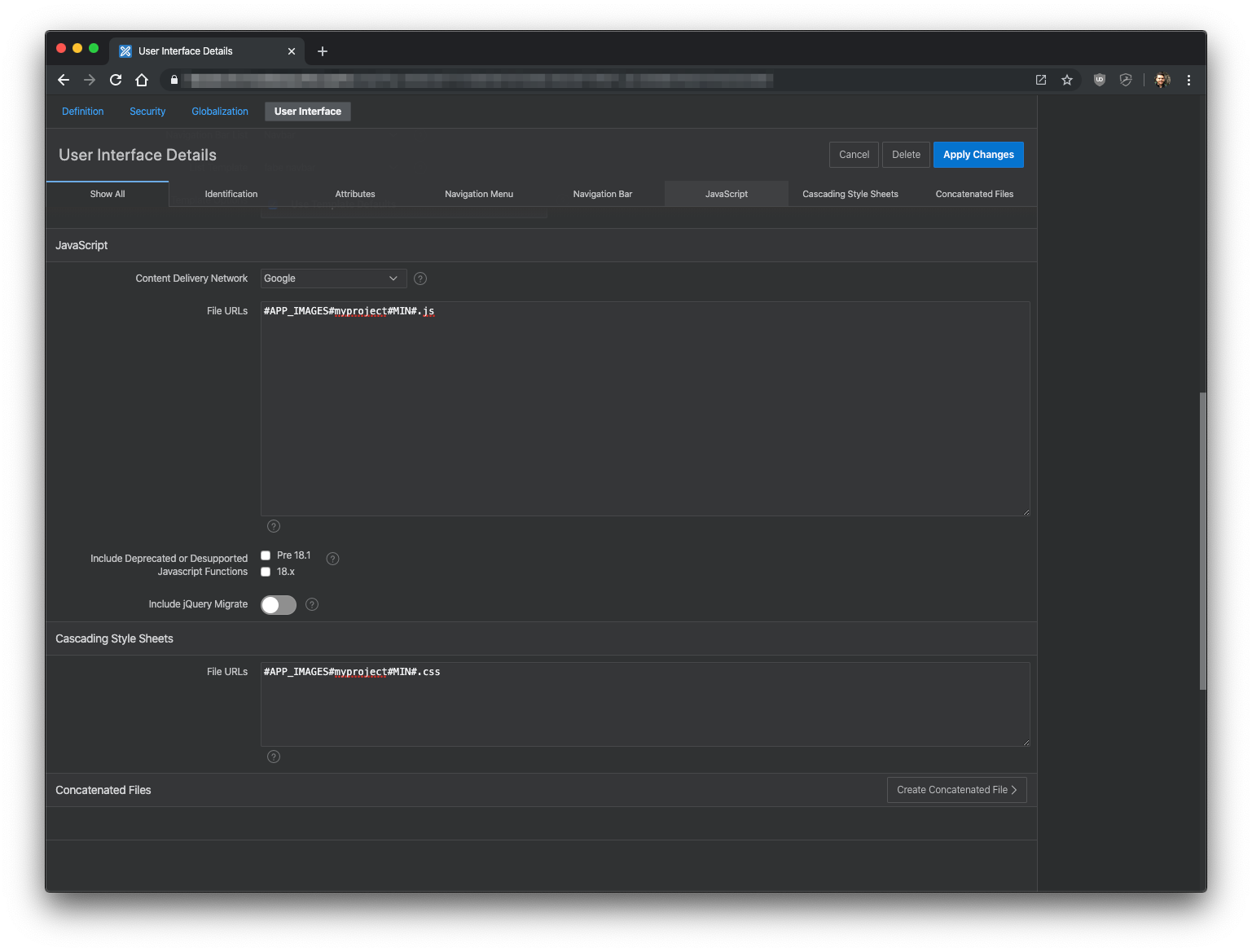Image resolution: width=1252 pixels, height=952 pixels.
Task: Click help icon below CSS File URLs
Action: coord(274,757)
